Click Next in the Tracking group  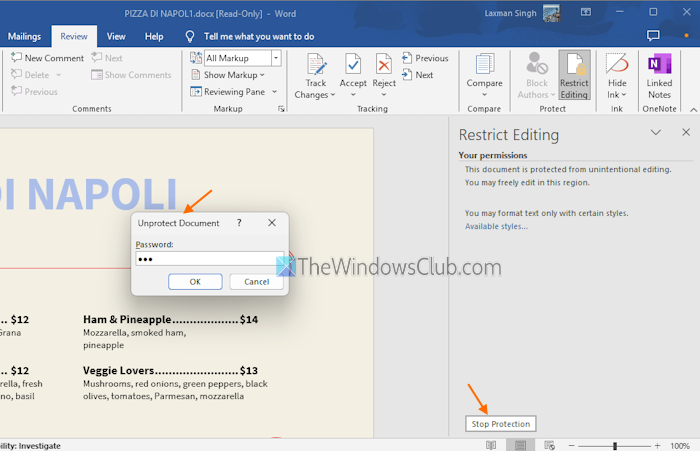point(417,75)
